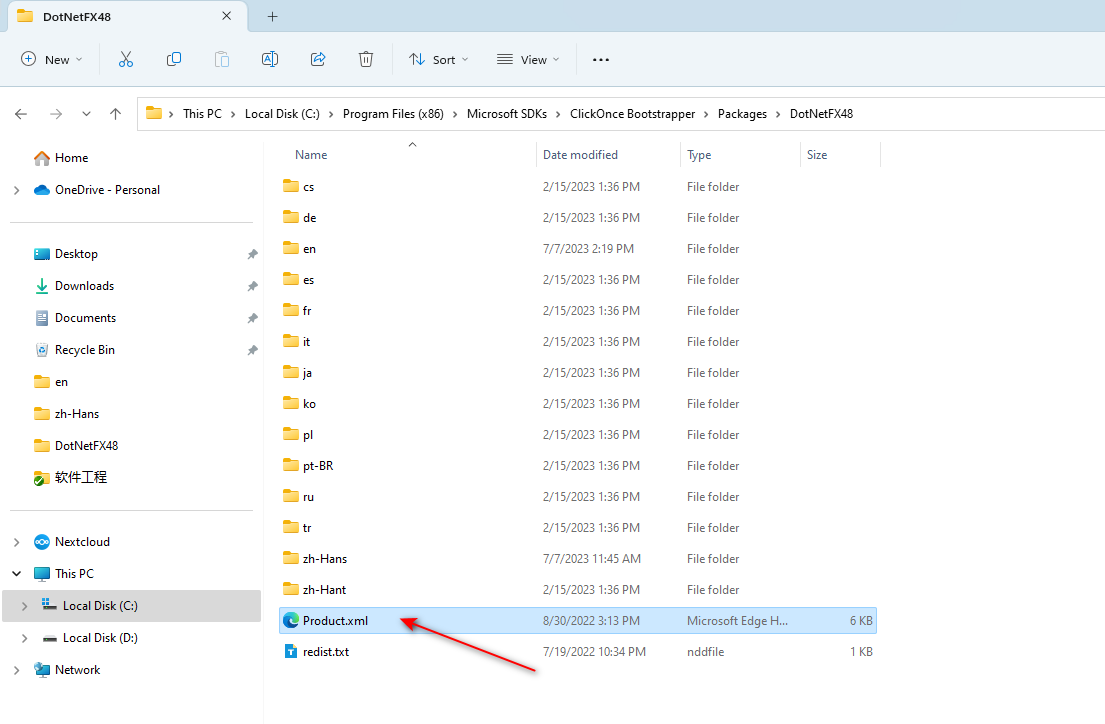Select the de folder icon
1105x724 pixels.
click(x=290, y=217)
